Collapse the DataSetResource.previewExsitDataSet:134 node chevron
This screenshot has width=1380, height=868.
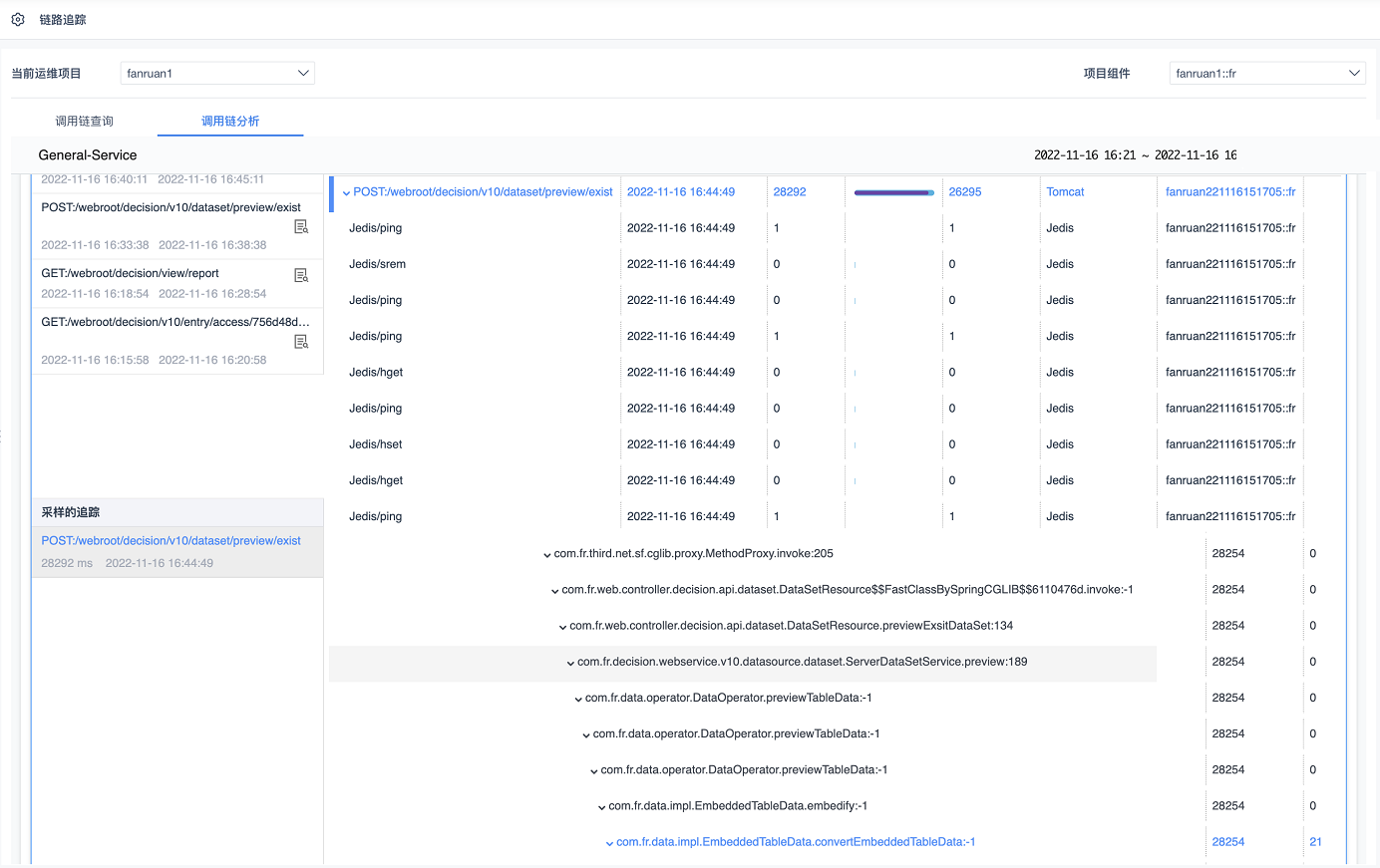[x=562, y=627]
